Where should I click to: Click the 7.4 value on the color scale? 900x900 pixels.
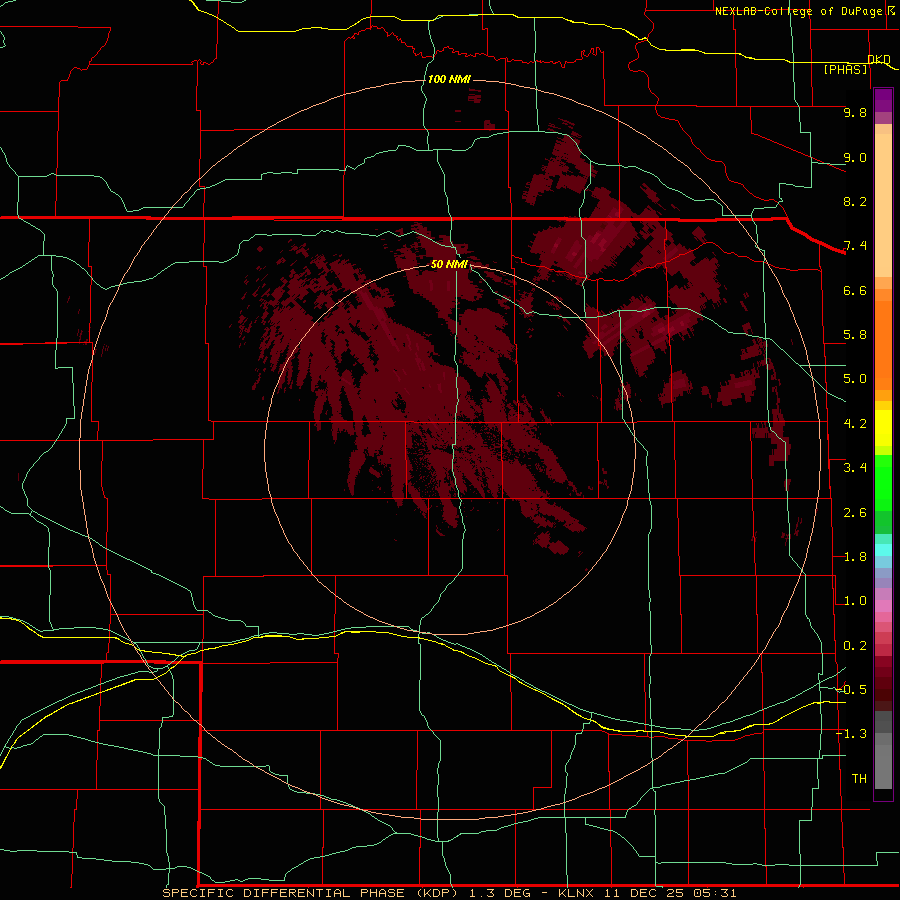(855, 246)
